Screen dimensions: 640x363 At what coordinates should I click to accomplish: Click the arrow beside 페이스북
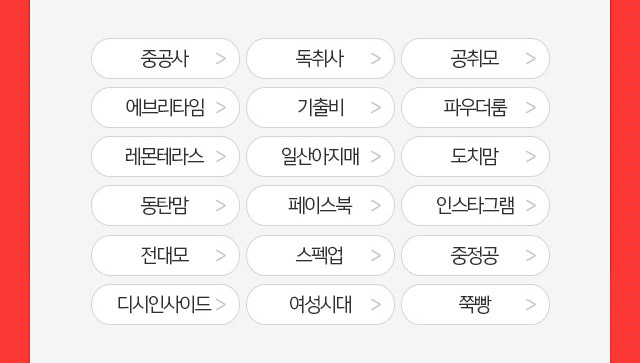[376, 205]
